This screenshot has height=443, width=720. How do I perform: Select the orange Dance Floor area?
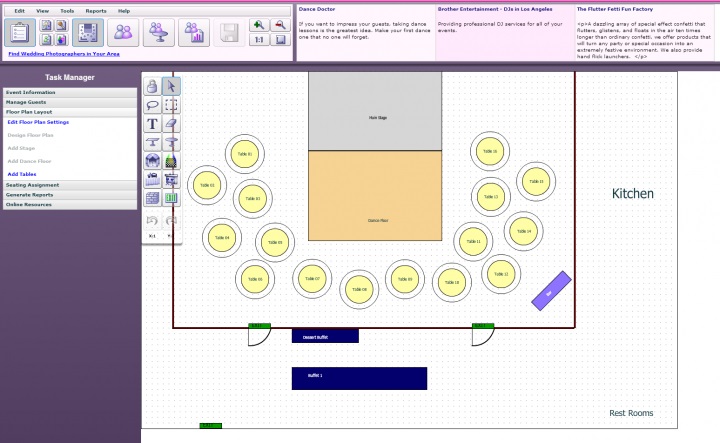coord(375,196)
